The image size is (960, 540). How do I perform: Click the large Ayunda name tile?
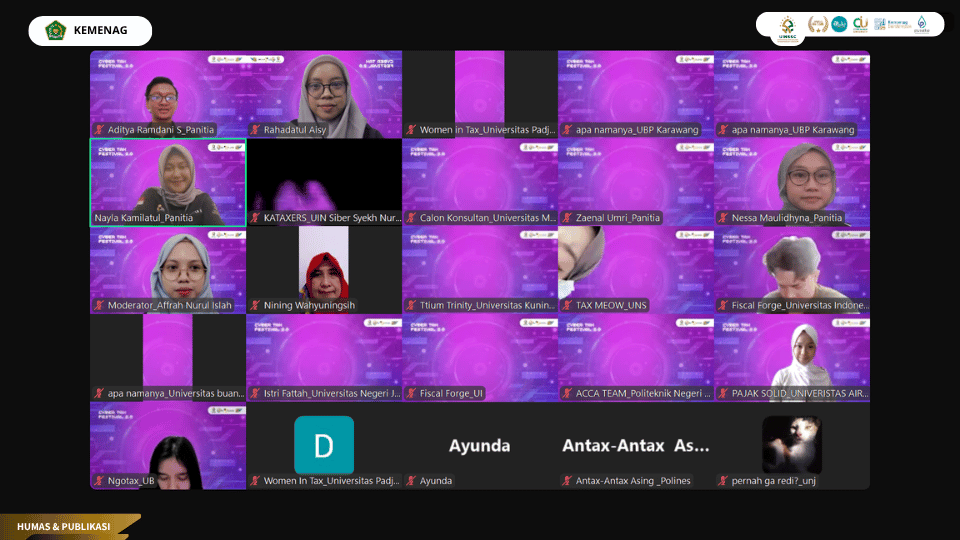[x=479, y=446]
